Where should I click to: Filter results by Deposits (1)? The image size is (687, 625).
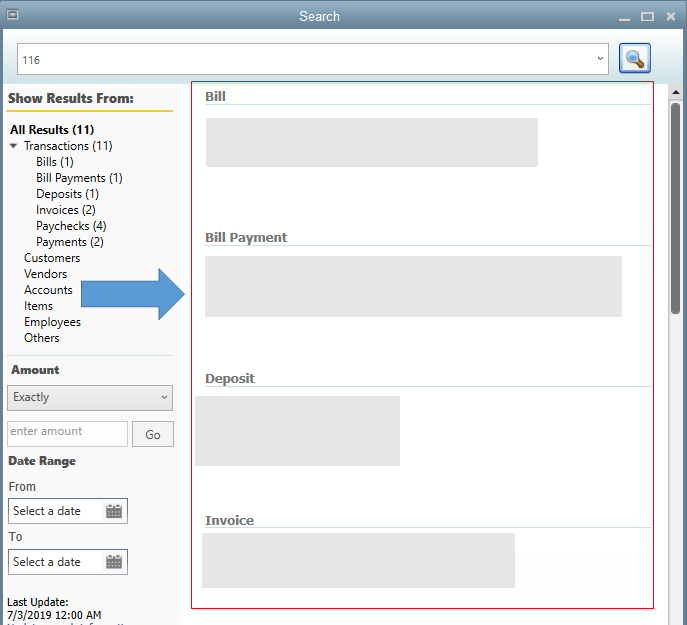tap(67, 194)
